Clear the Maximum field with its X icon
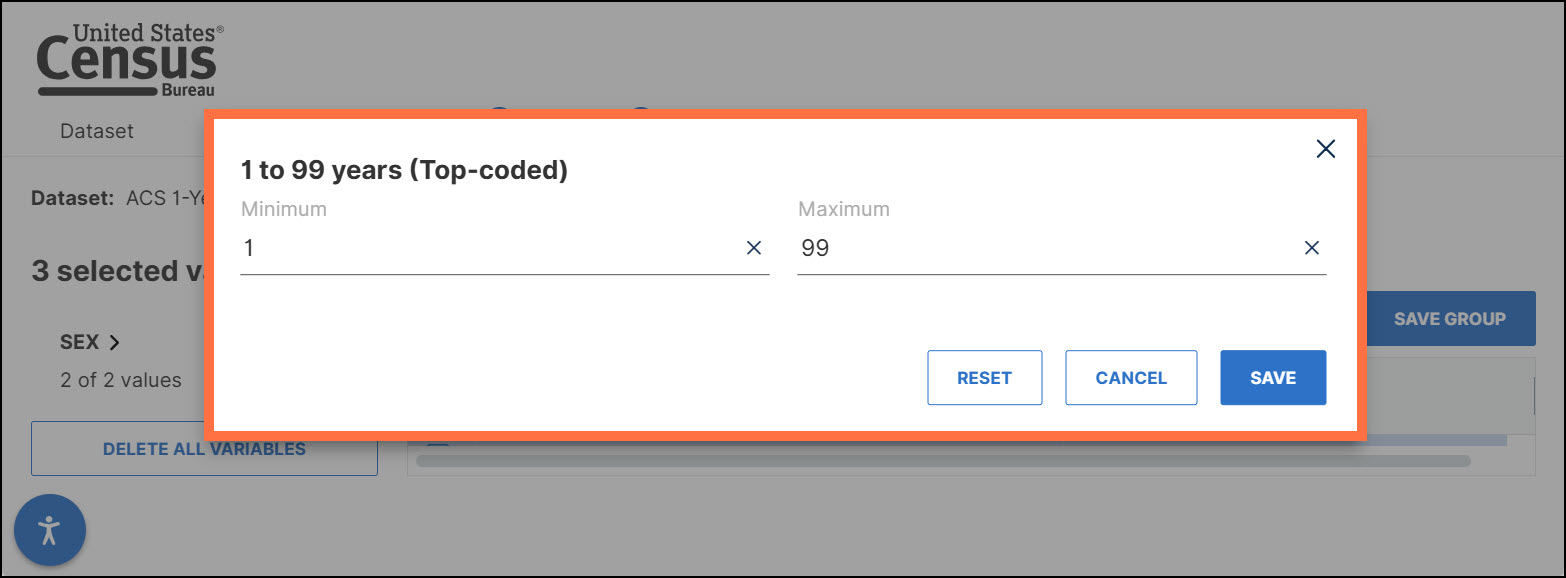The height and width of the screenshot is (578, 1566). click(1312, 248)
